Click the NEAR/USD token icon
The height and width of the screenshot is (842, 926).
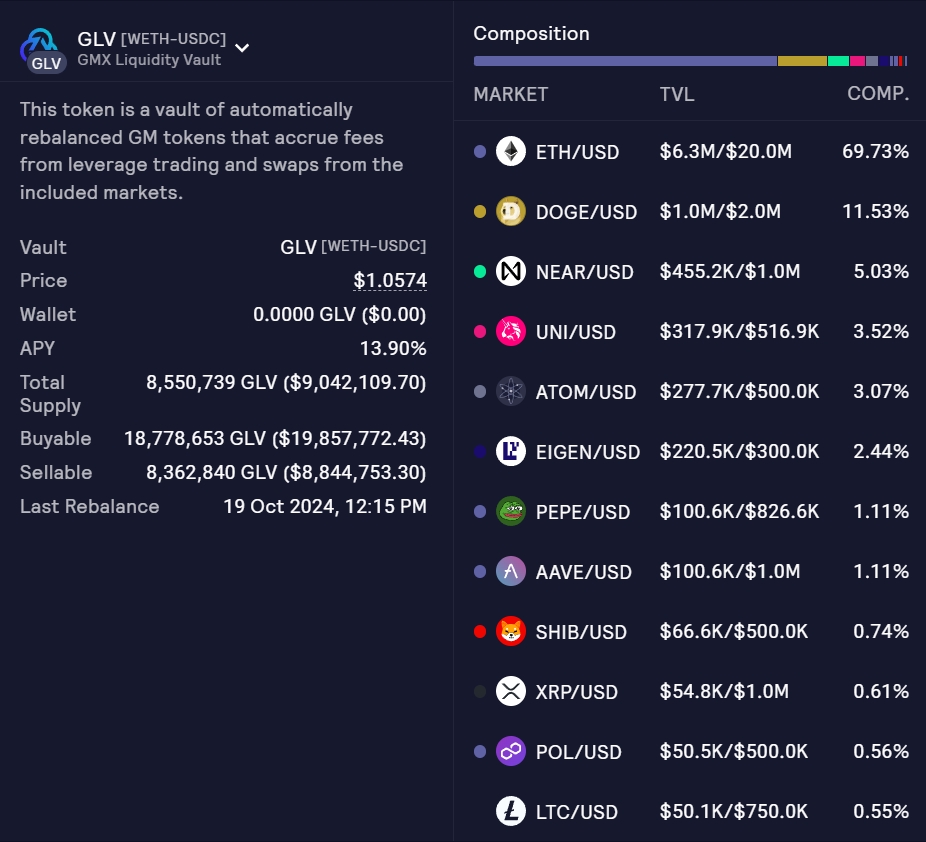511,272
